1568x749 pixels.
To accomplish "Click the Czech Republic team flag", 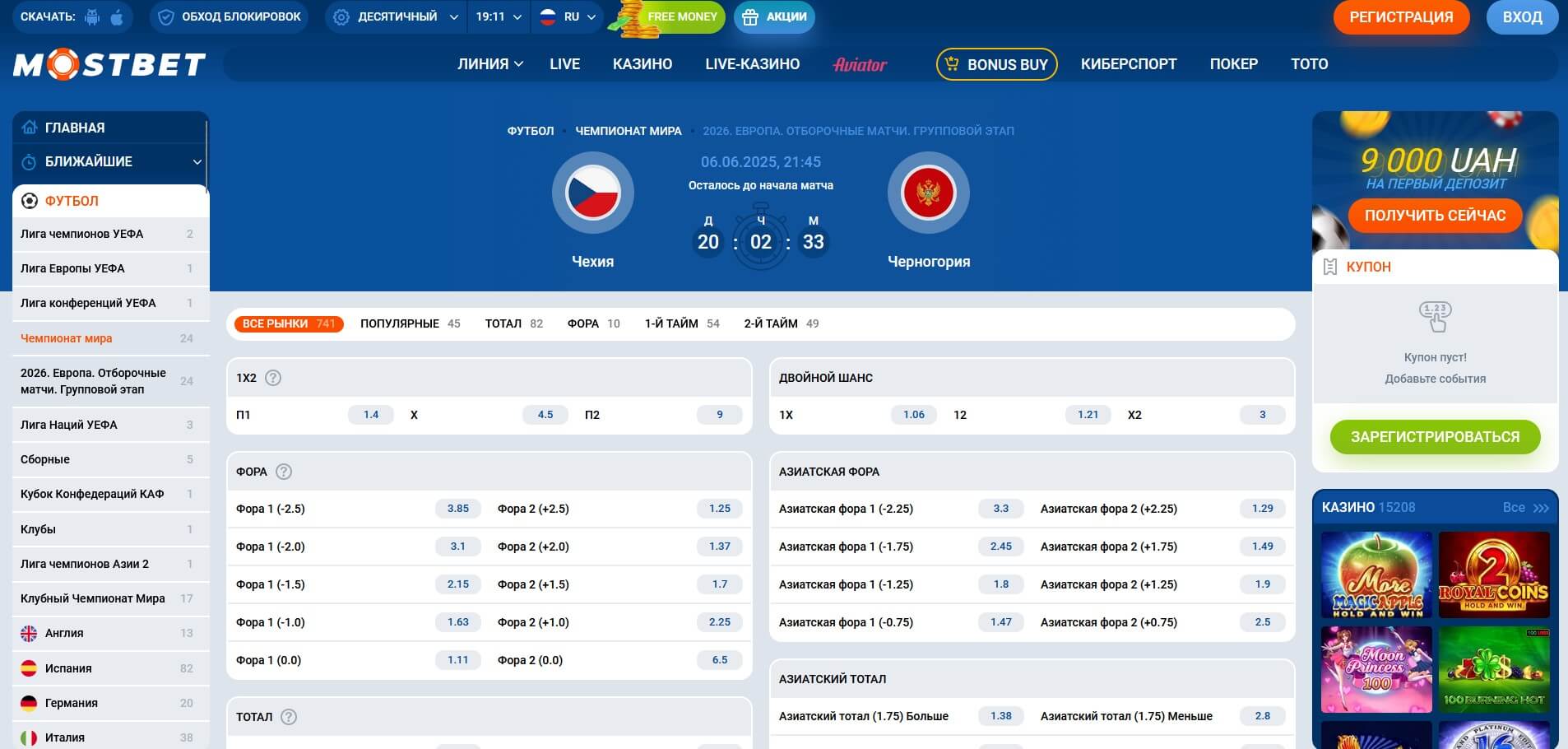I will coord(593,193).
